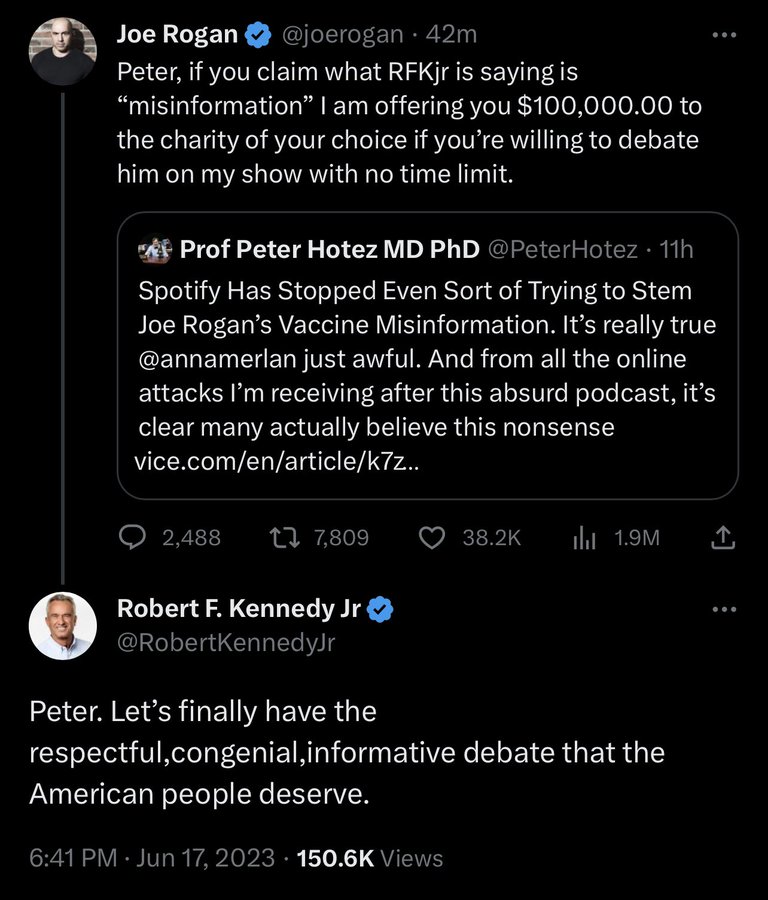Open more options on Joe Rogan's tweet
Image resolution: width=768 pixels, height=900 pixels.
point(724,36)
